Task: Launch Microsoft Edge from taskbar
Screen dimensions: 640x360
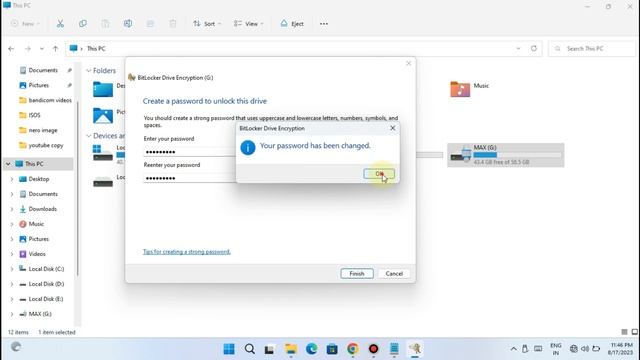Action: [x=311, y=349]
